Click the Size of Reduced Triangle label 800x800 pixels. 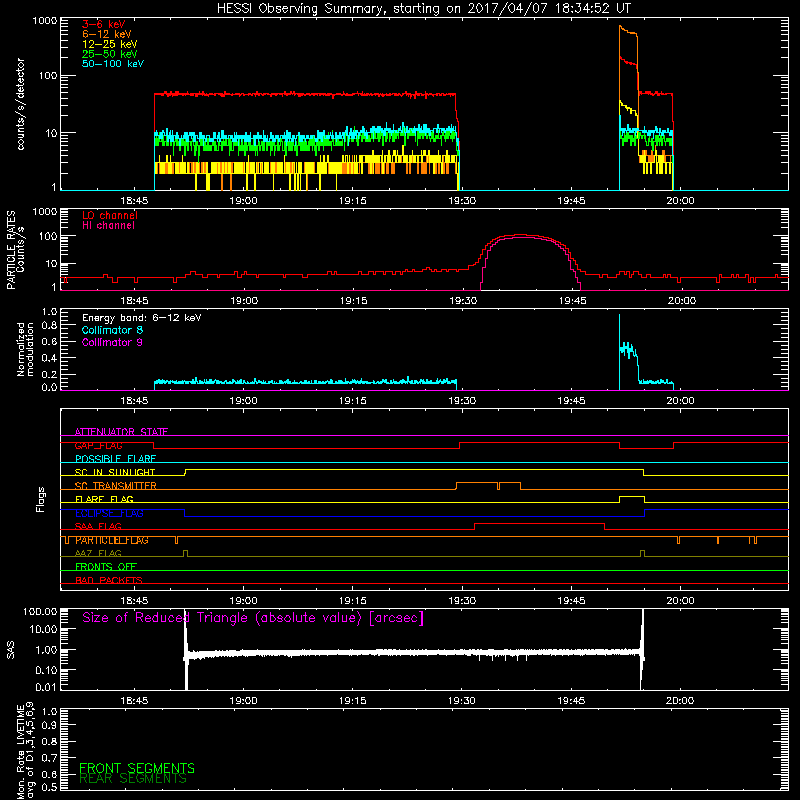click(x=253, y=618)
